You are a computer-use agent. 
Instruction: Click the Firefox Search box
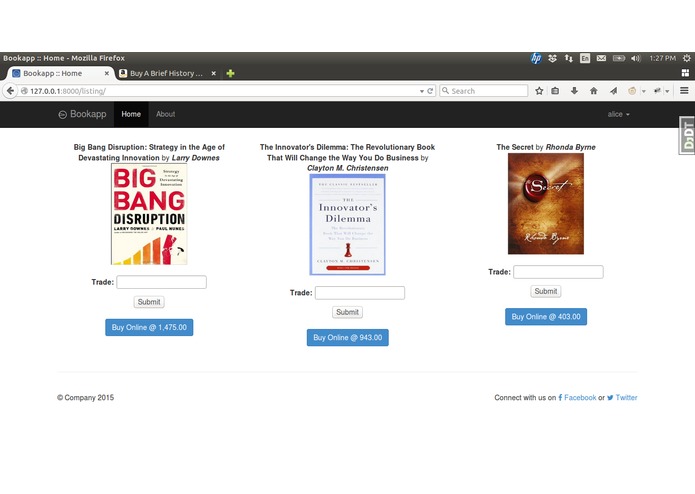pos(484,91)
